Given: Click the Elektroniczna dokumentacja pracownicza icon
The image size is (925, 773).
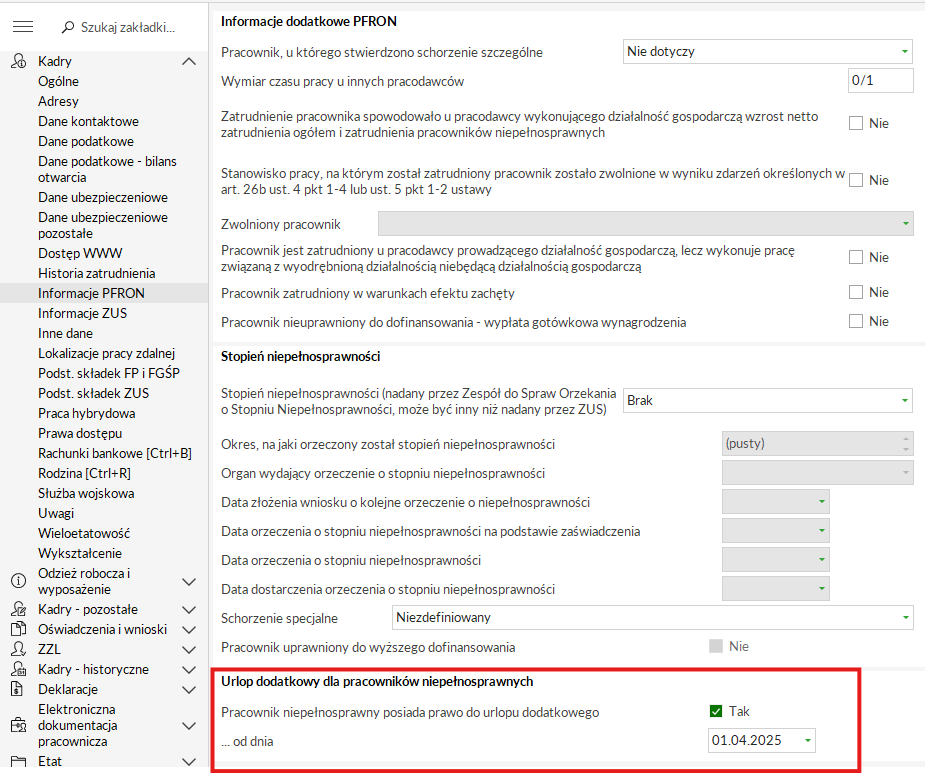Looking at the screenshot, I should pos(17,725).
